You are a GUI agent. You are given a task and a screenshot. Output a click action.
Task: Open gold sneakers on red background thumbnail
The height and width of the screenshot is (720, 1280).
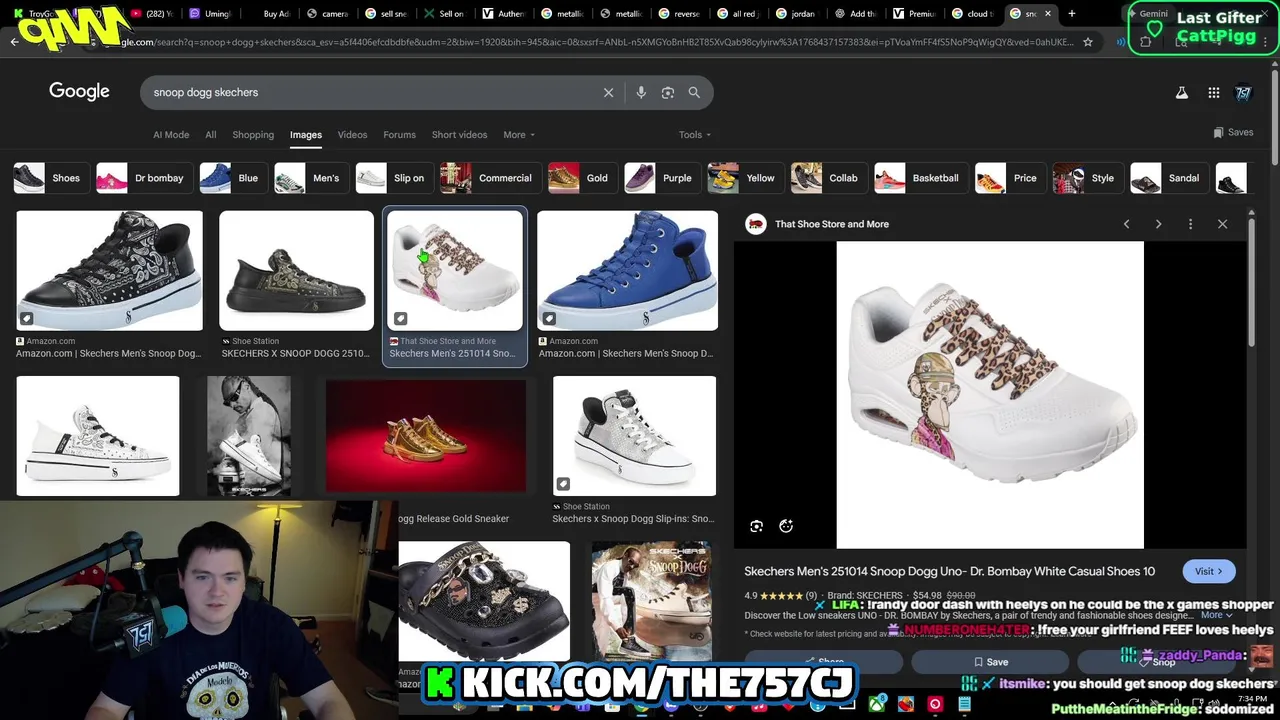pos(426,436)
